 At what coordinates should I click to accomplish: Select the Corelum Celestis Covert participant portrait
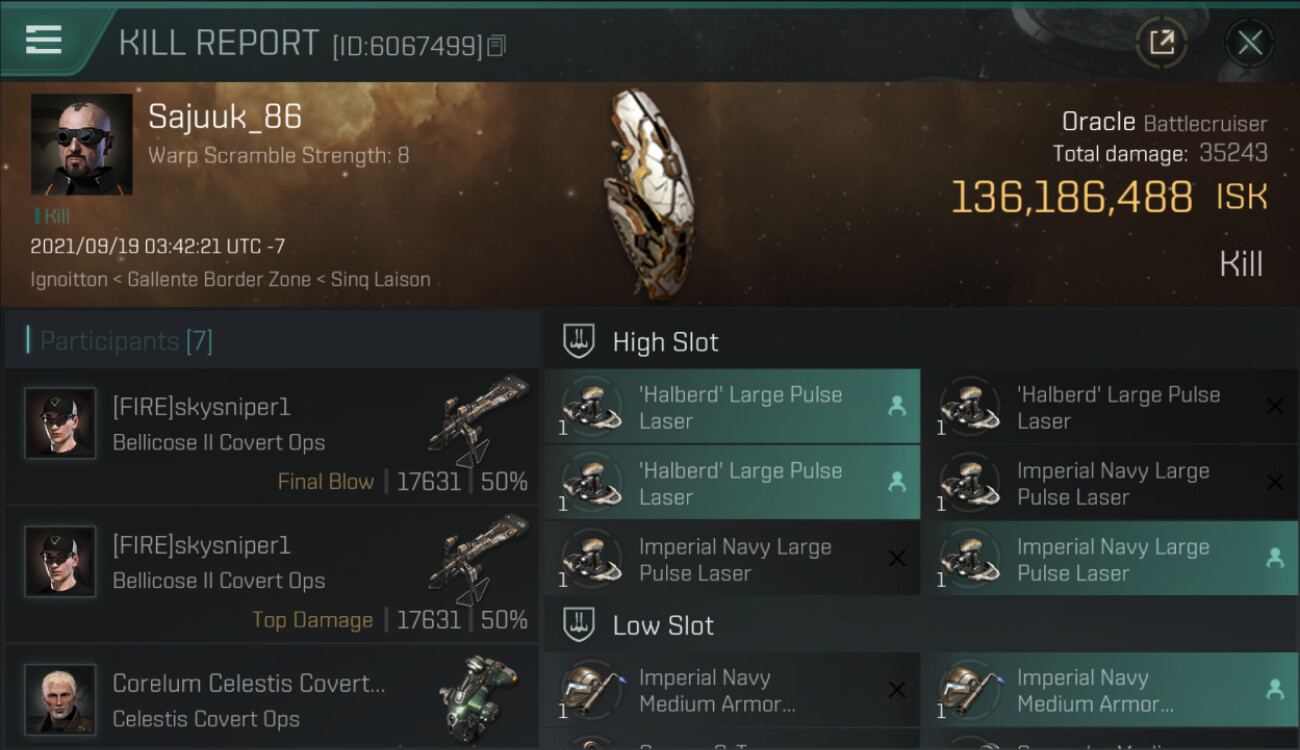coord(60,698)
